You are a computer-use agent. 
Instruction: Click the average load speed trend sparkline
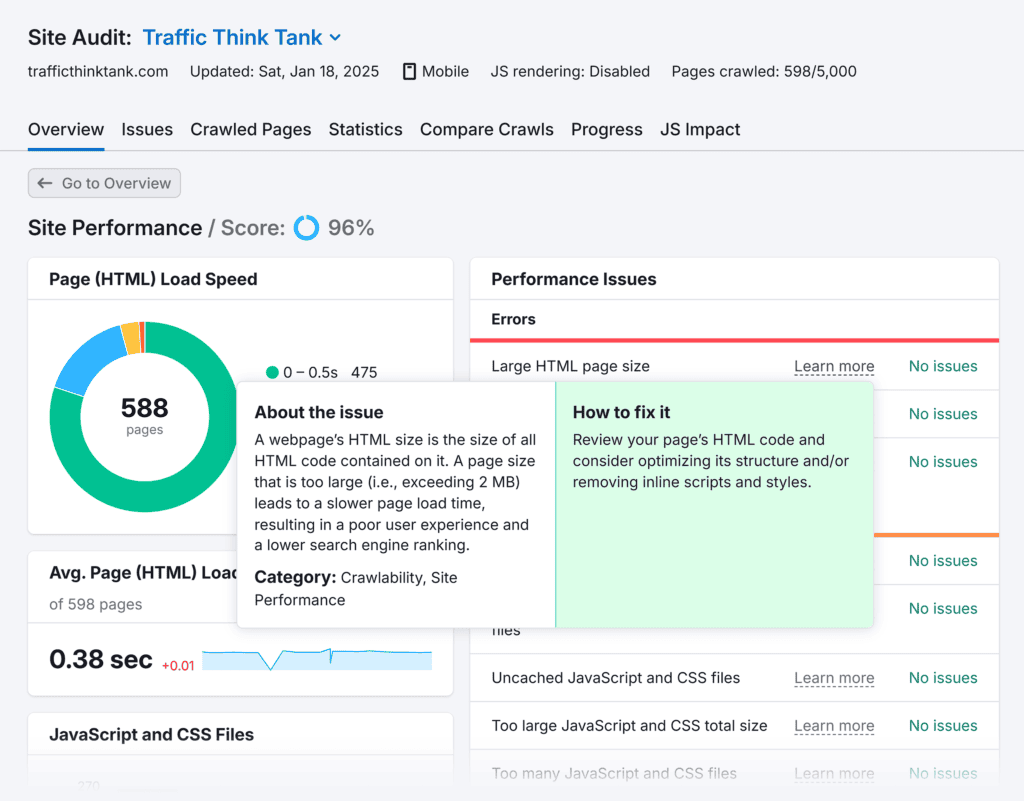[317, 660]
